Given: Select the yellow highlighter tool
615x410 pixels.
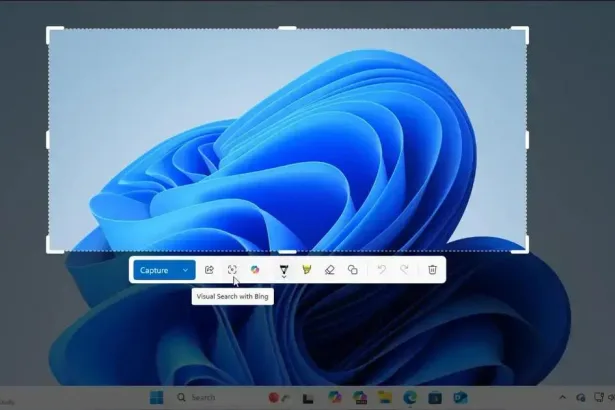Looking at the screenshot, I should (x=307, y=270).
